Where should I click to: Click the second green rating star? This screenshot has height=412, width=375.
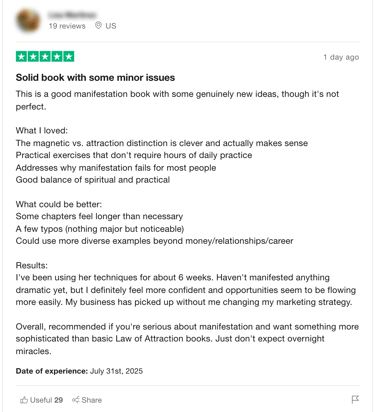(x=33, y=57)
